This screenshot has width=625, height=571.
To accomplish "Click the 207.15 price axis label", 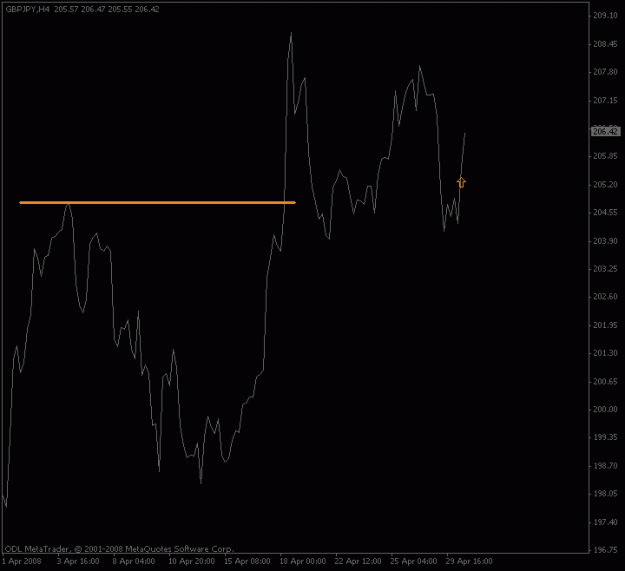I will [605, 100].
